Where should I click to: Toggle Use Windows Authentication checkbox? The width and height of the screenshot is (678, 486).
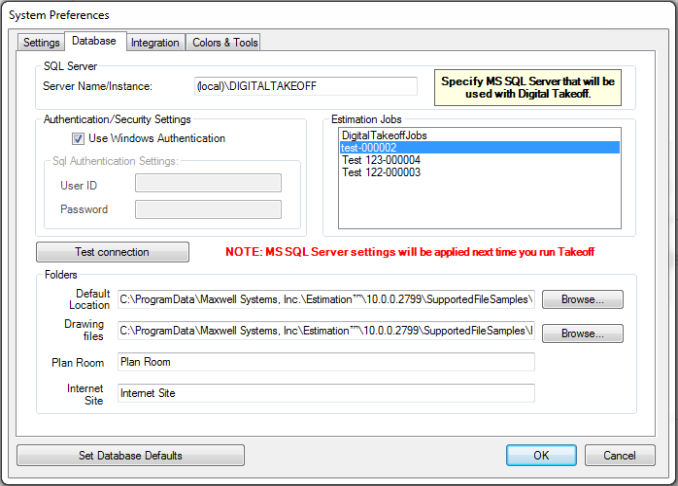78,138
